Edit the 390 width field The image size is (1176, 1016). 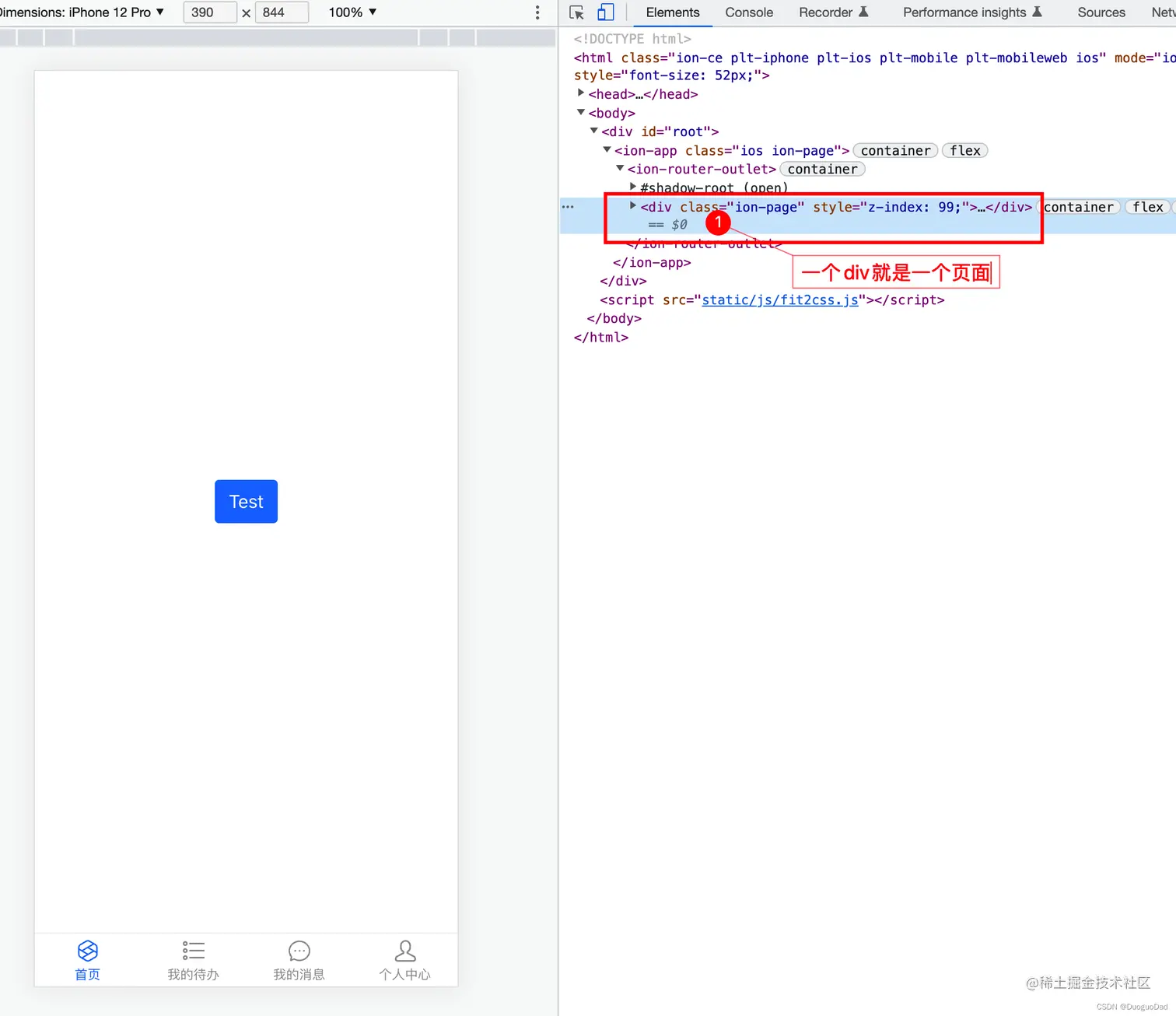(210, 12)
